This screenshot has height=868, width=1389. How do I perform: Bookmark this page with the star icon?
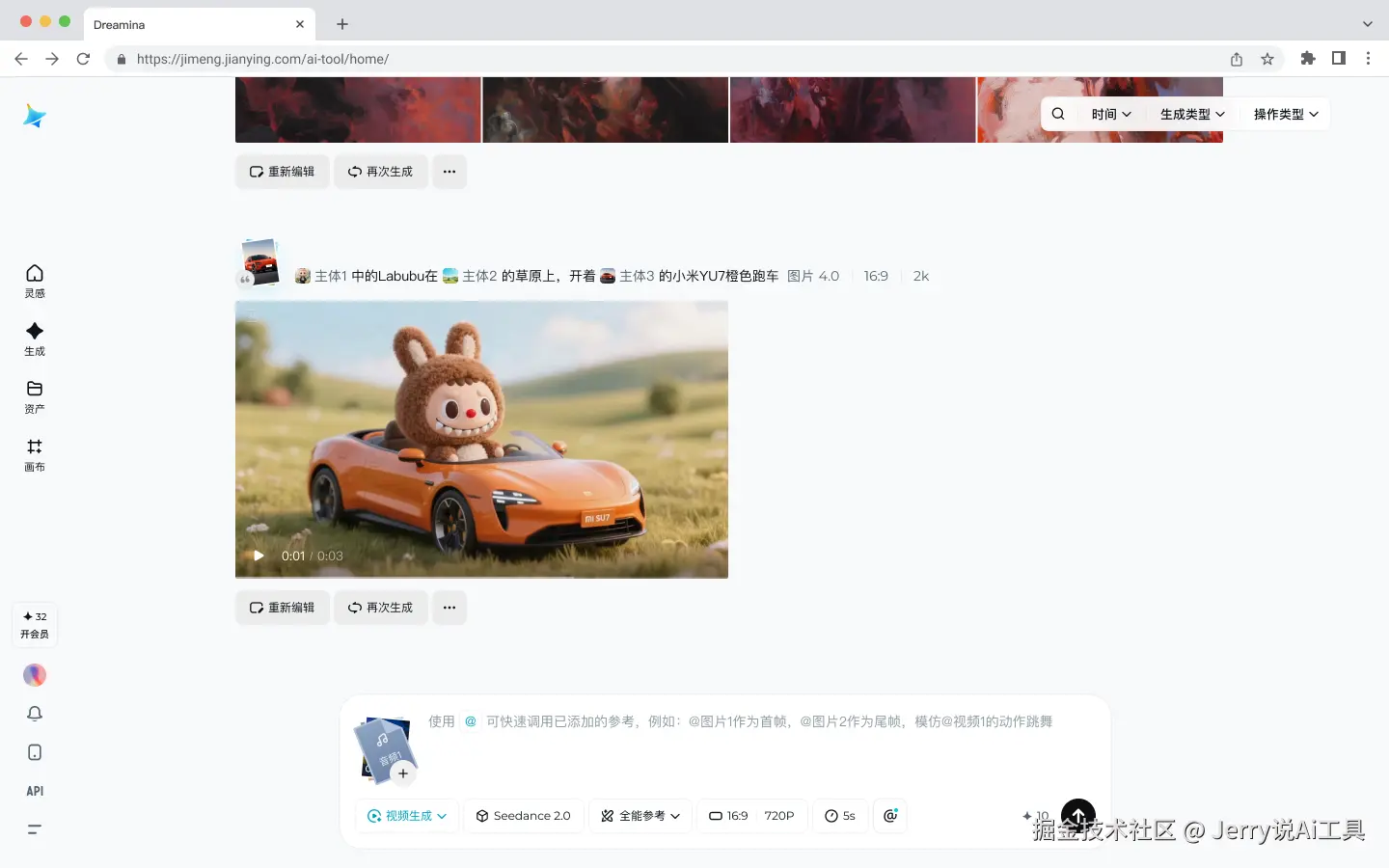[1267, 59]
